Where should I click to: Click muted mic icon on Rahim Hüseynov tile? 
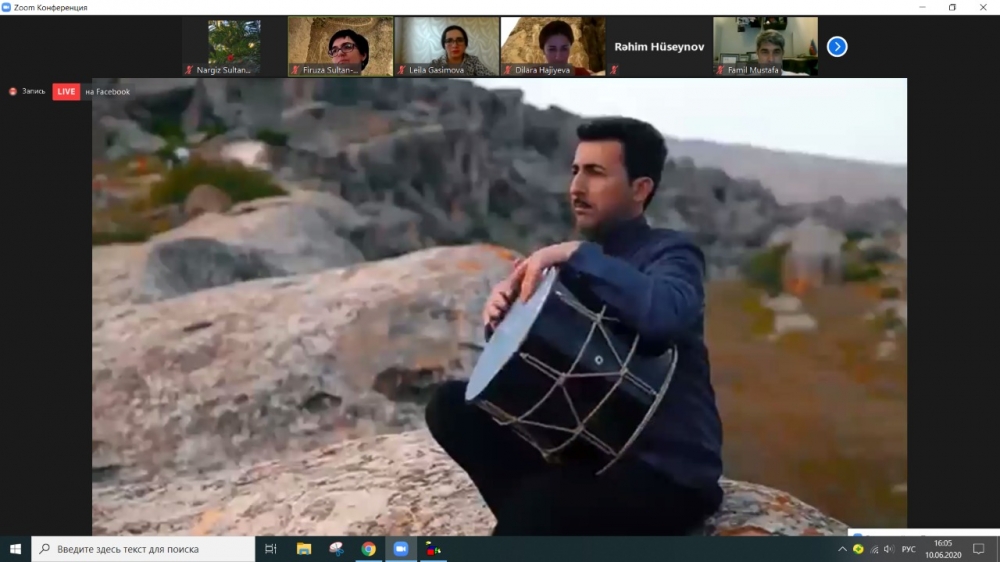click(x=614, y=70)
